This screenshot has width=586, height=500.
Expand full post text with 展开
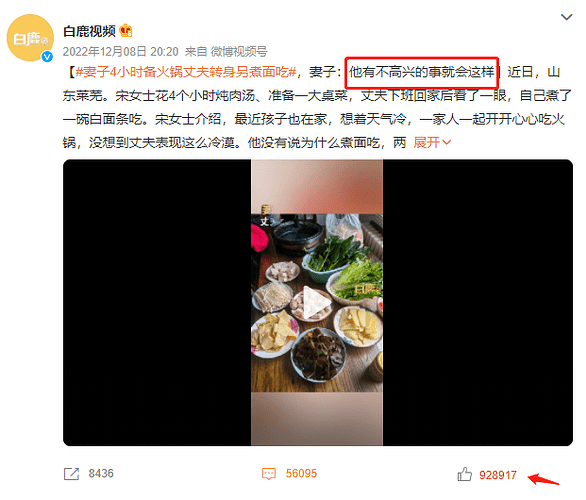pos(432,142)
